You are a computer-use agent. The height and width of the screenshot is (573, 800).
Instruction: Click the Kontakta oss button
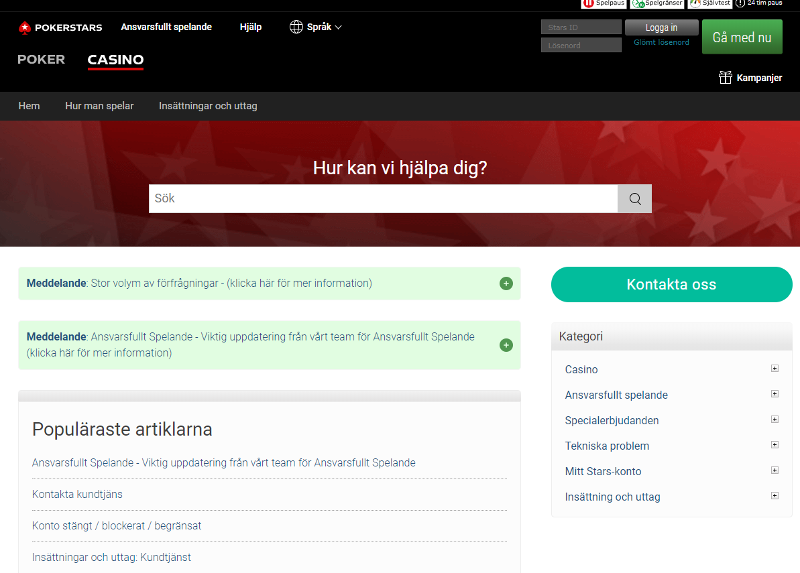pyautogui.click(x=671, y=285)
